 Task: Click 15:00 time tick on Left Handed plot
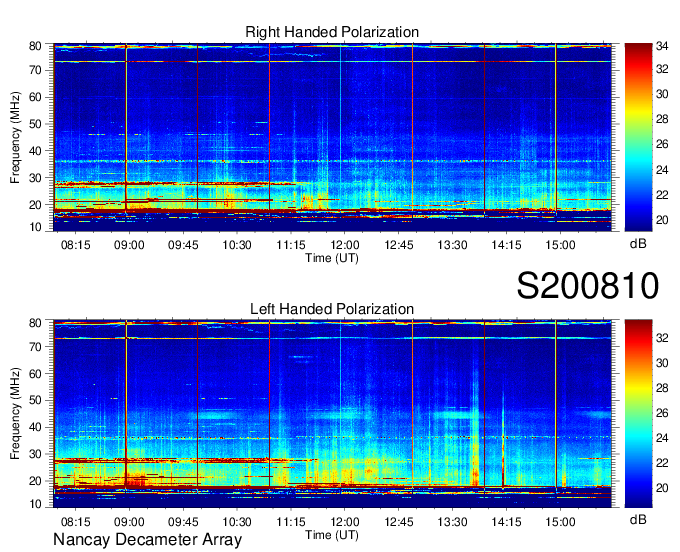point(560,522)
